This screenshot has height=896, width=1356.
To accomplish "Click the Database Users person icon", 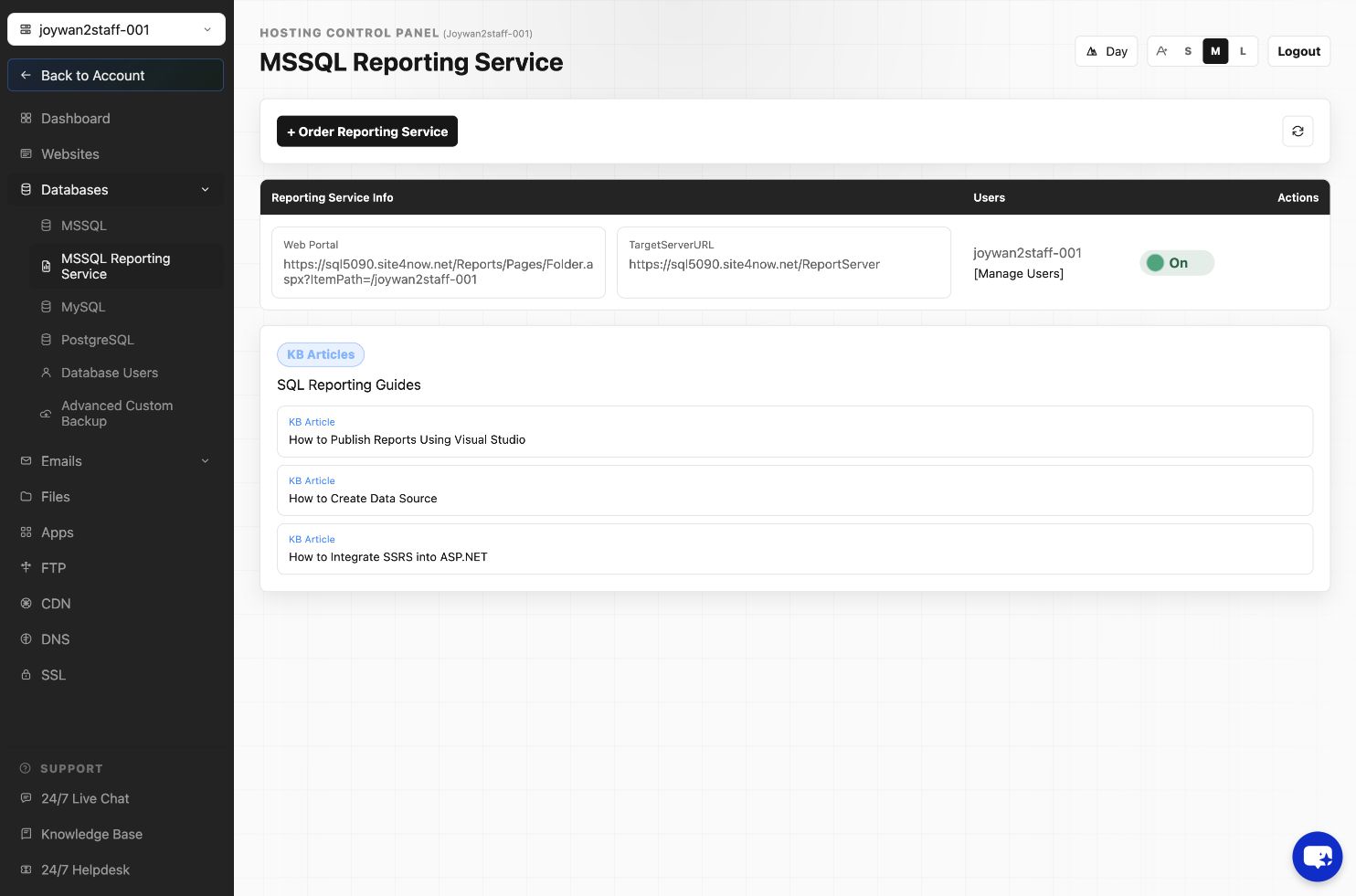I will click(x=46, y=373).
